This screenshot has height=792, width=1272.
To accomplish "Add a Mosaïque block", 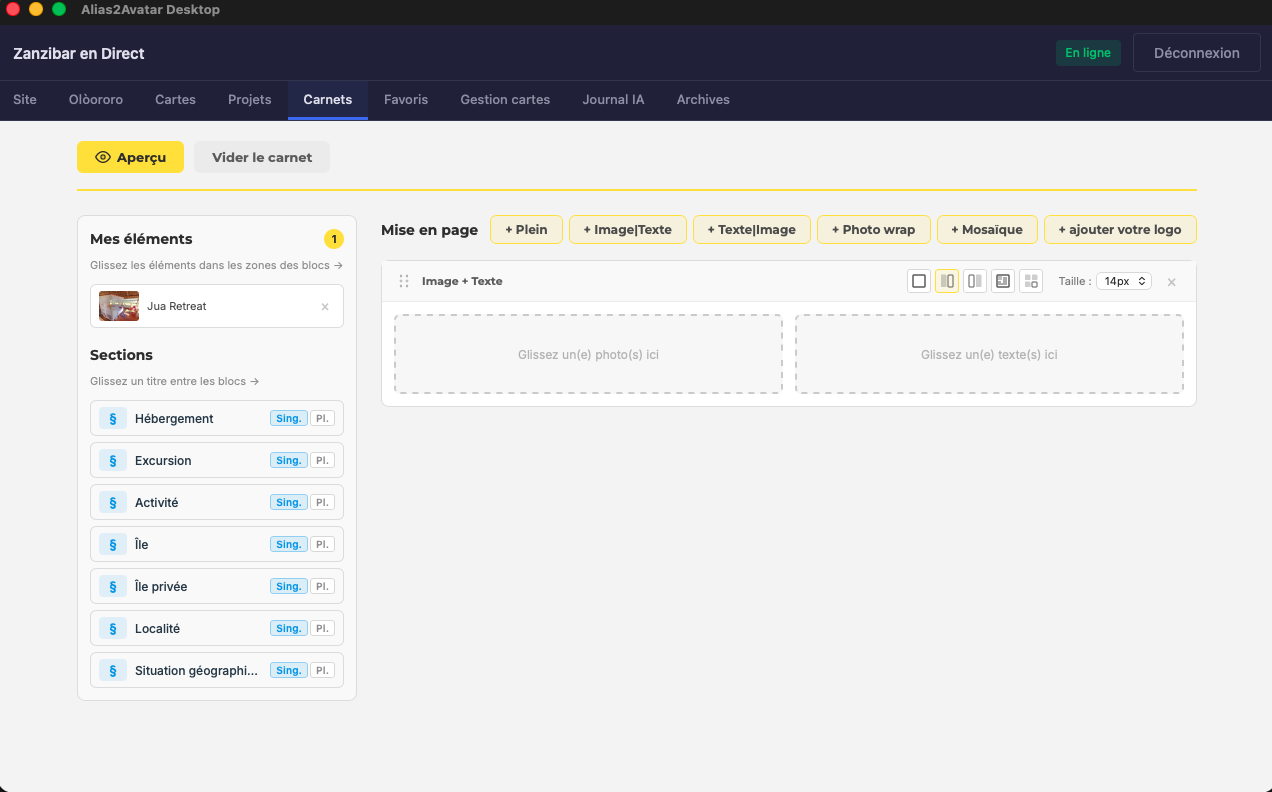I will (x=987, y=229).
